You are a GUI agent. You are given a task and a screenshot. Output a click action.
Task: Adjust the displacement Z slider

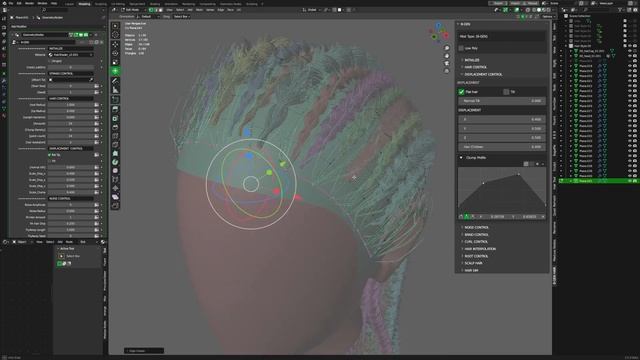pyautogui.click(x=502, y=138)
